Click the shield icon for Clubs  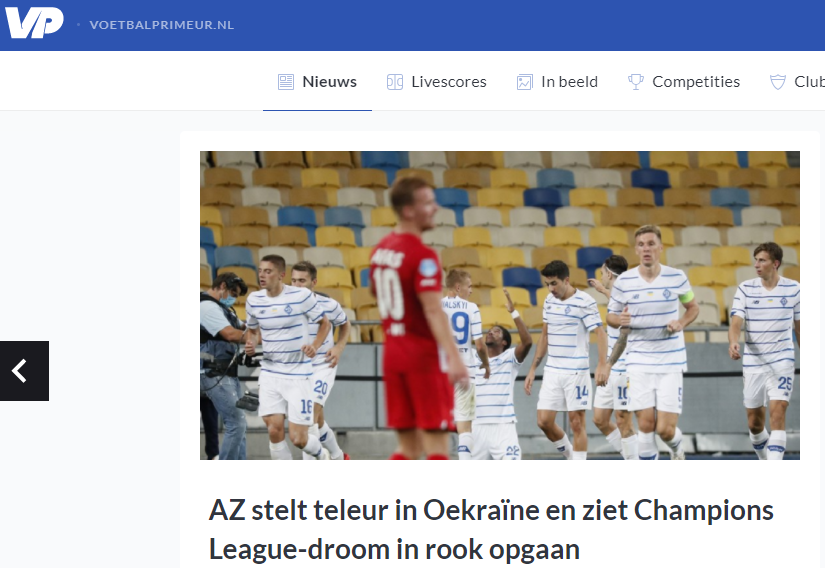[778, 82]
